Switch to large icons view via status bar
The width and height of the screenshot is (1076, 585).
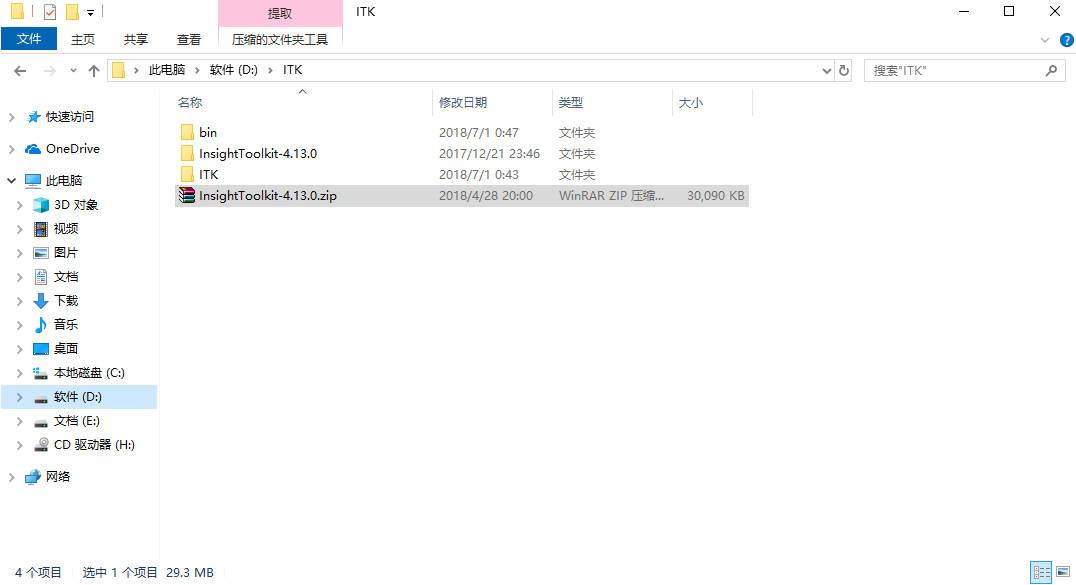pos(1063,572)
